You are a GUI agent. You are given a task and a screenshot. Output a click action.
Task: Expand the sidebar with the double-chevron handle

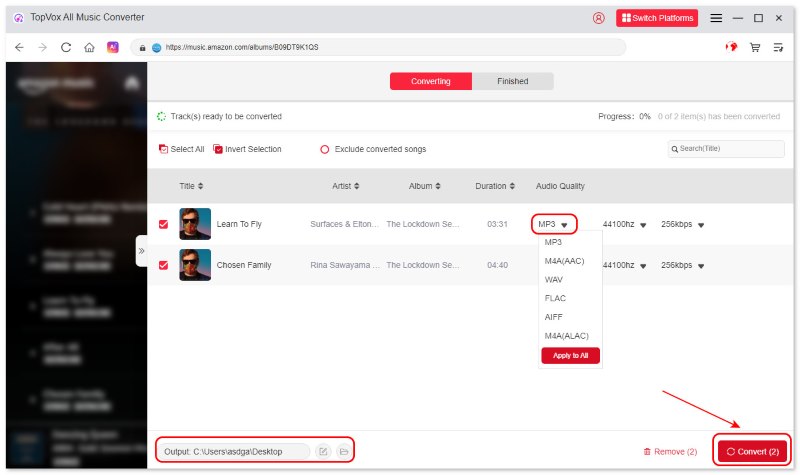[141, 251]
